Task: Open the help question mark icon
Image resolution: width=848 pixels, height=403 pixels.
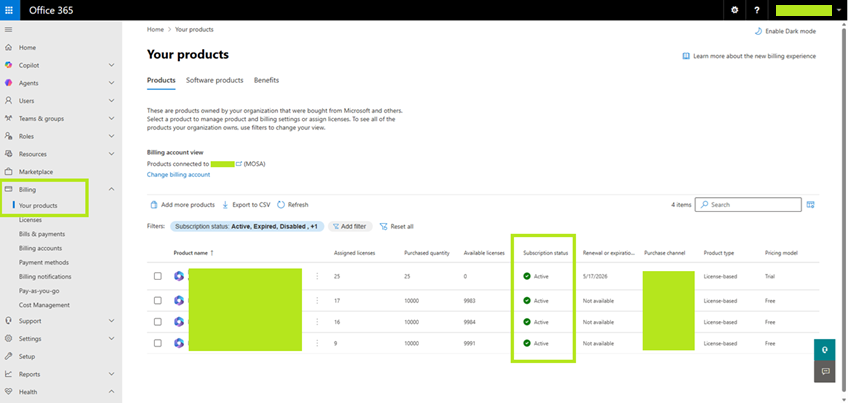Action: (x=757, y=10)
